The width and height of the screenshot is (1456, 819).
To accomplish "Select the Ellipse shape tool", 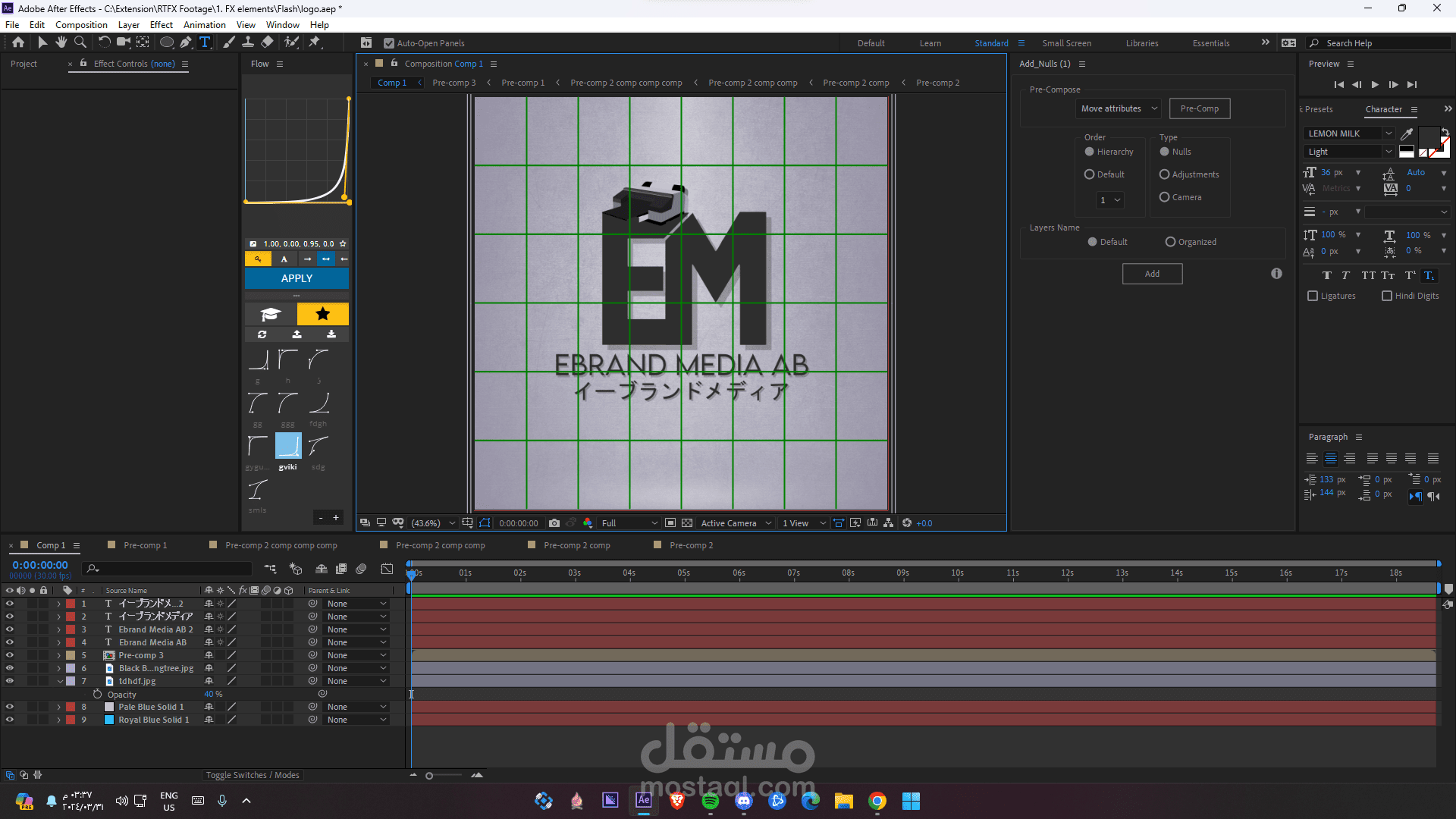I will pyautogui.click(x=167, y=42).
